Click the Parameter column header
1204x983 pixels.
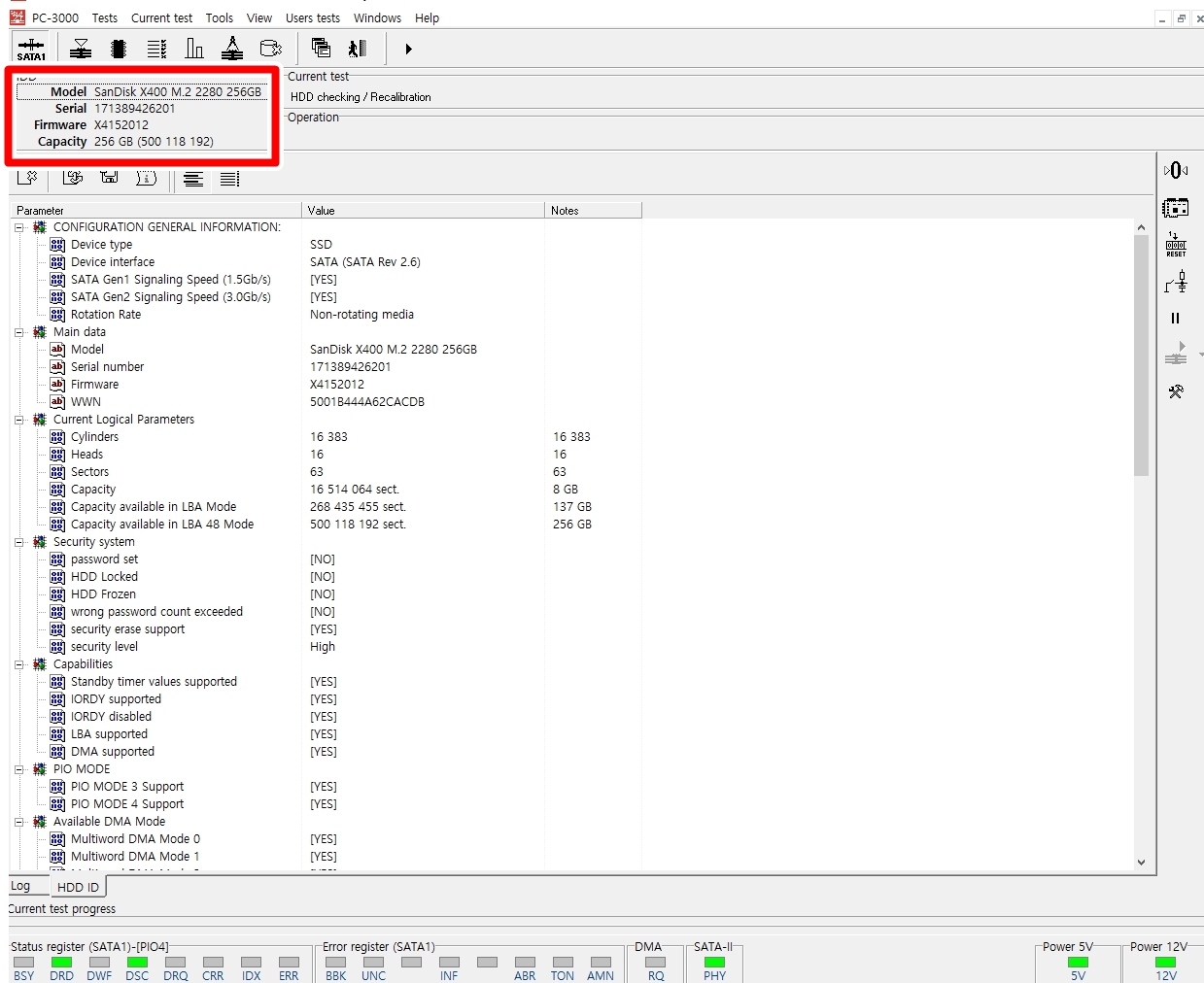point(155,210)
